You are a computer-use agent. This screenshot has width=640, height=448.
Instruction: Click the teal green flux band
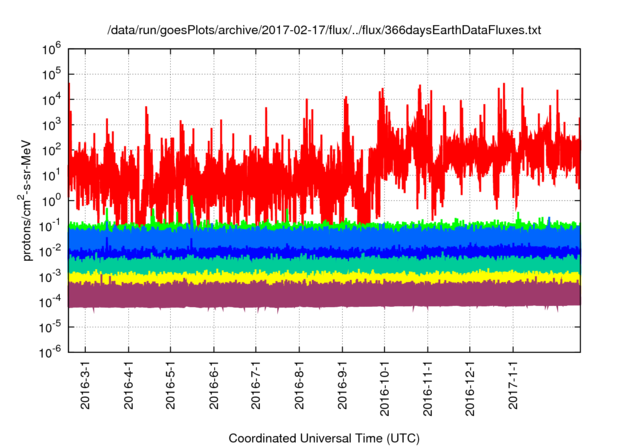[x=324, y=265]
